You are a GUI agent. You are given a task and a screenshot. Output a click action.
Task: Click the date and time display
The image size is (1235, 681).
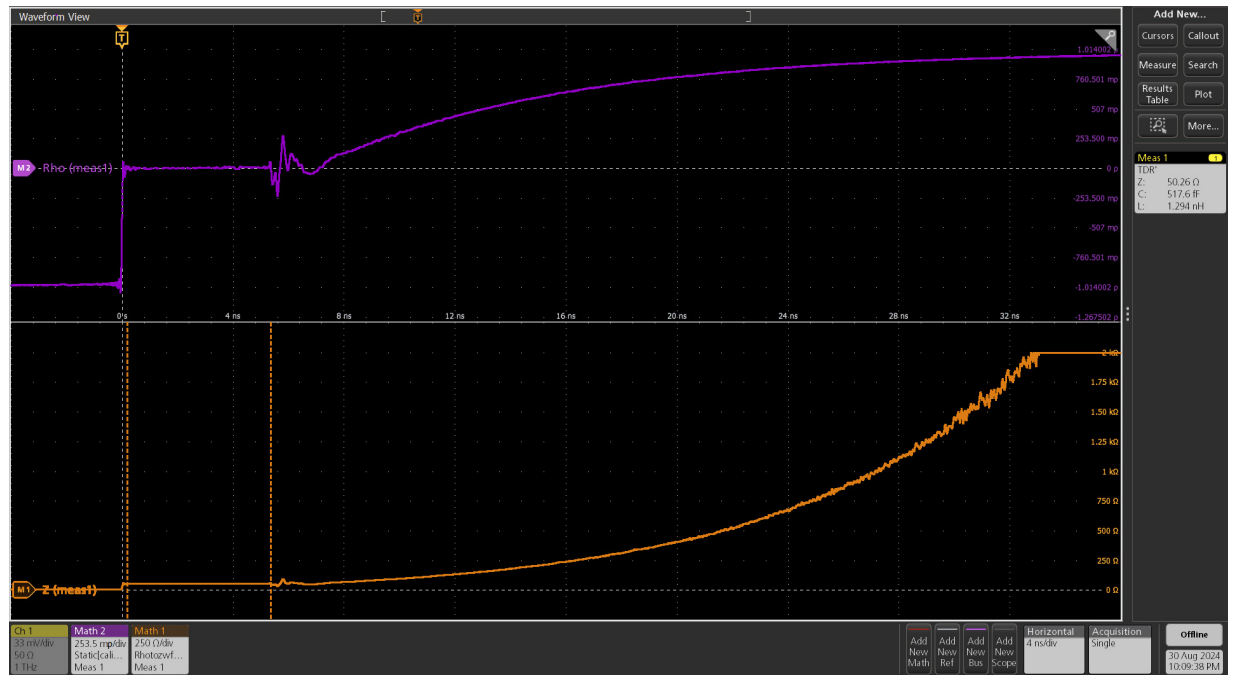(x=1194, y=660)
